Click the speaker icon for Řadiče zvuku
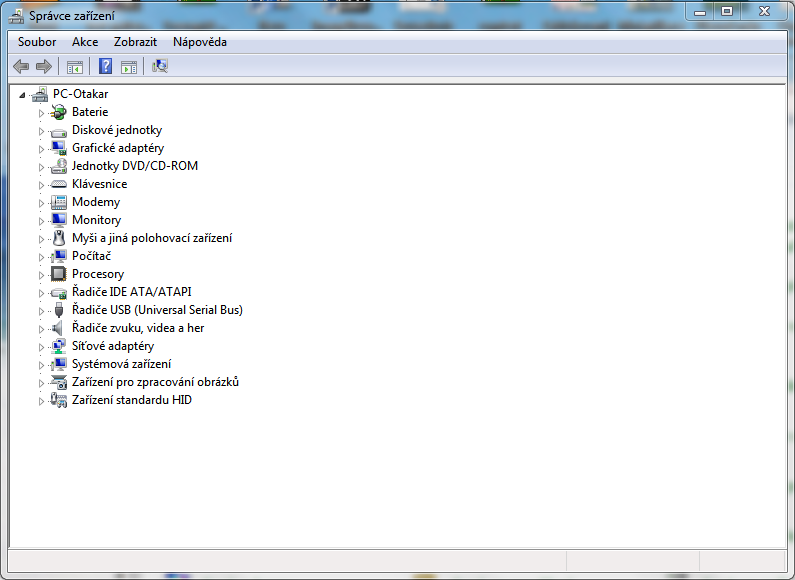The width and height of the screenshot is (795, 580). 58,328
